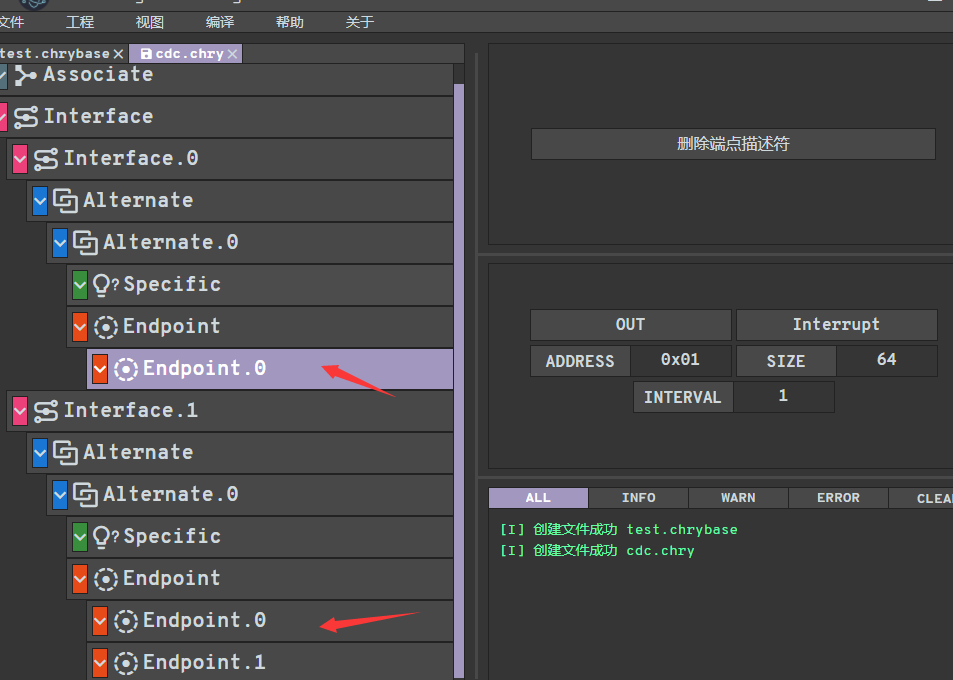Click the Interface.1 node icon
The width and height of the screenshot is (953, 680).
pyautogui.click(x=46, y=411)
